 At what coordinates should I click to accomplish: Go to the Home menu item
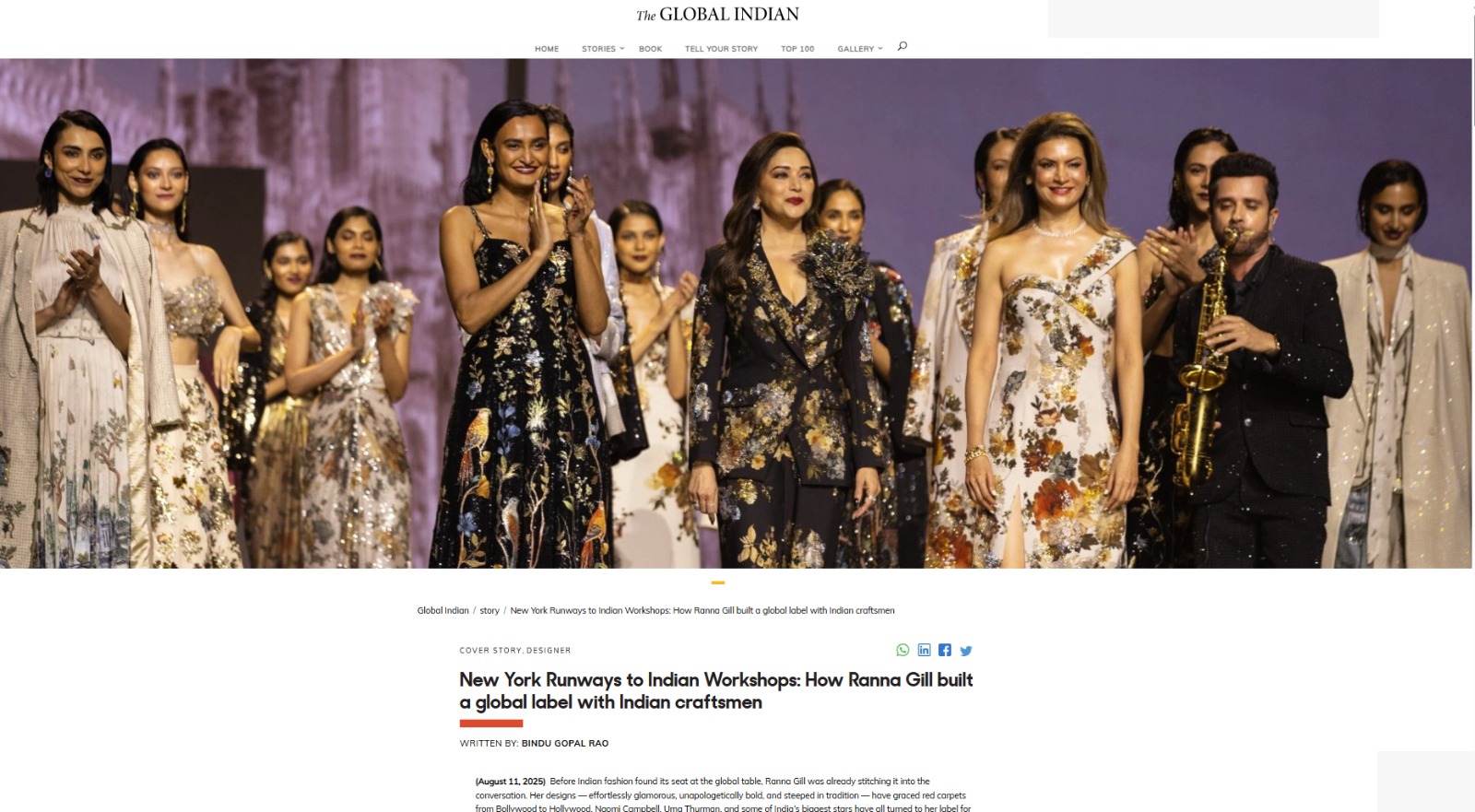547,49
